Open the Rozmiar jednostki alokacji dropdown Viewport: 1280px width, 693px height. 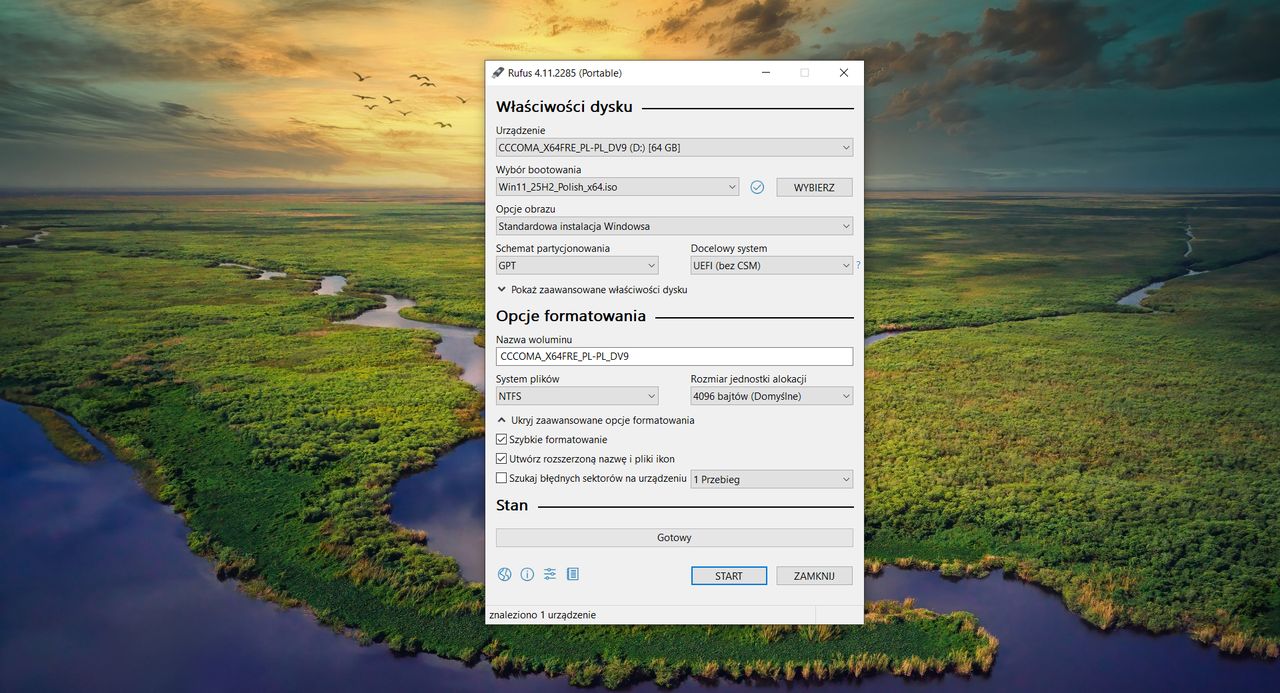click(772, 395)
